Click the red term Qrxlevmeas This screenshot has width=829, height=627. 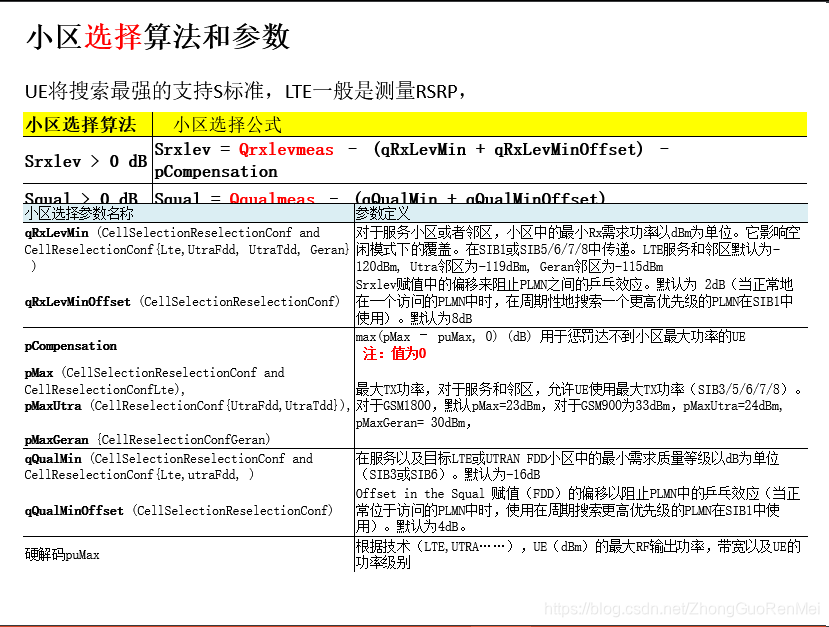(x=286, y=150)
